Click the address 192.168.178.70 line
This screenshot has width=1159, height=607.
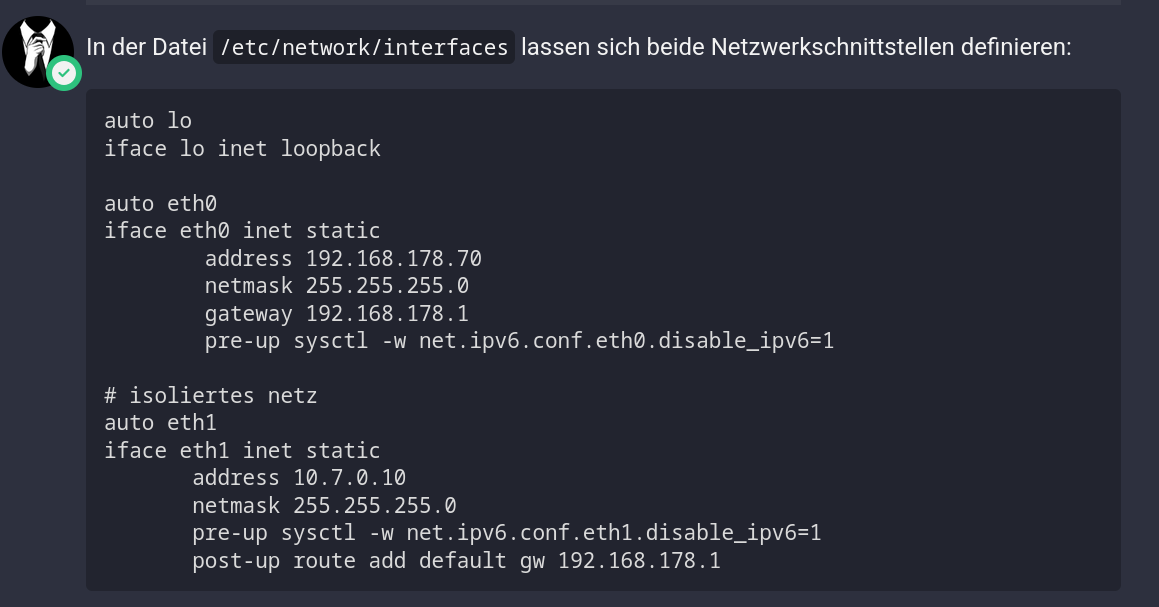coord(343,258)
